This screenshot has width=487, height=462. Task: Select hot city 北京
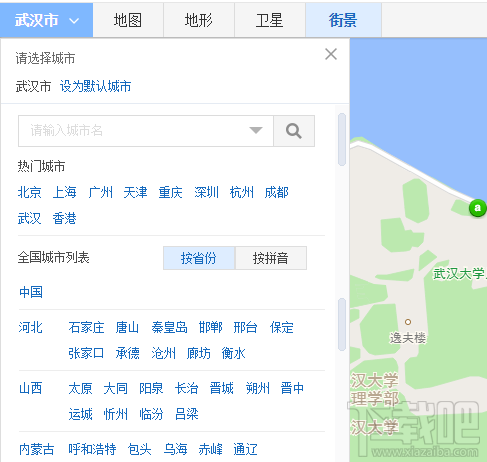30,192
